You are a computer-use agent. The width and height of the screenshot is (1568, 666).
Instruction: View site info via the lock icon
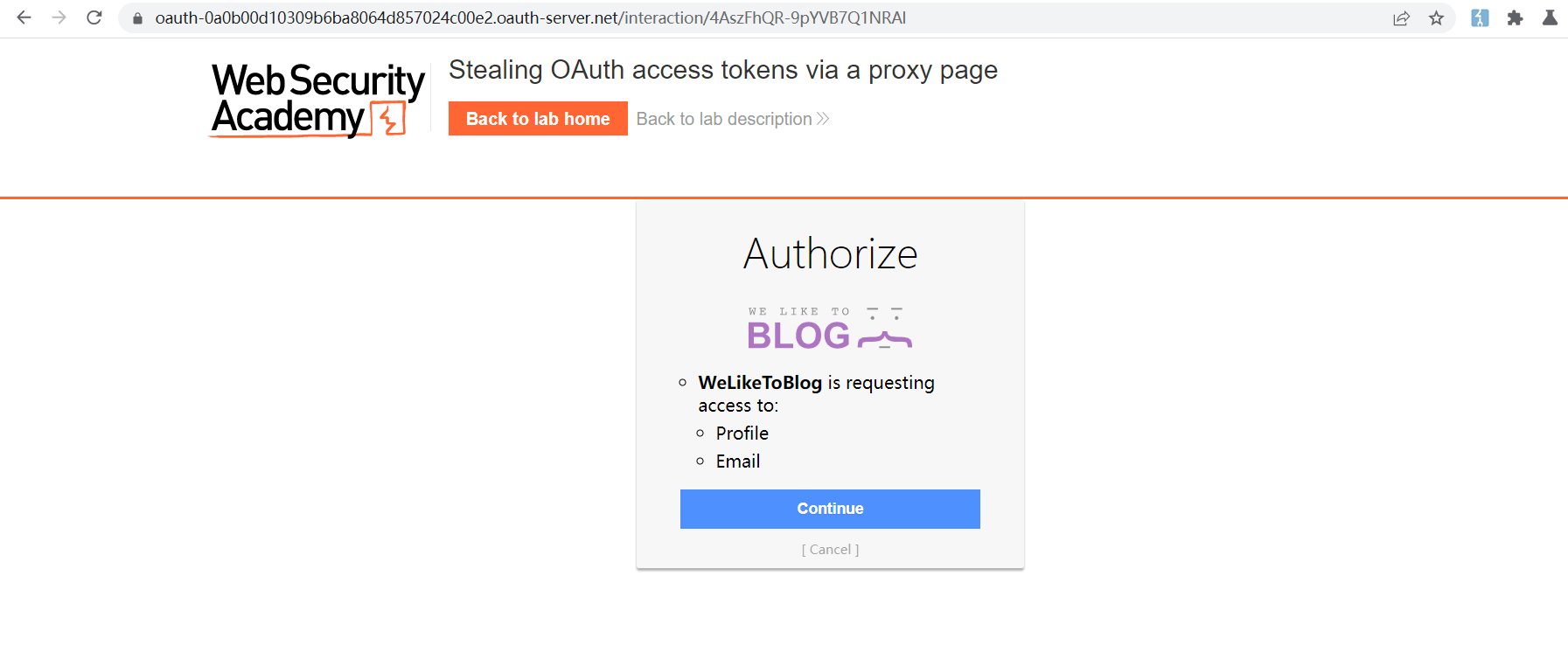137,18
